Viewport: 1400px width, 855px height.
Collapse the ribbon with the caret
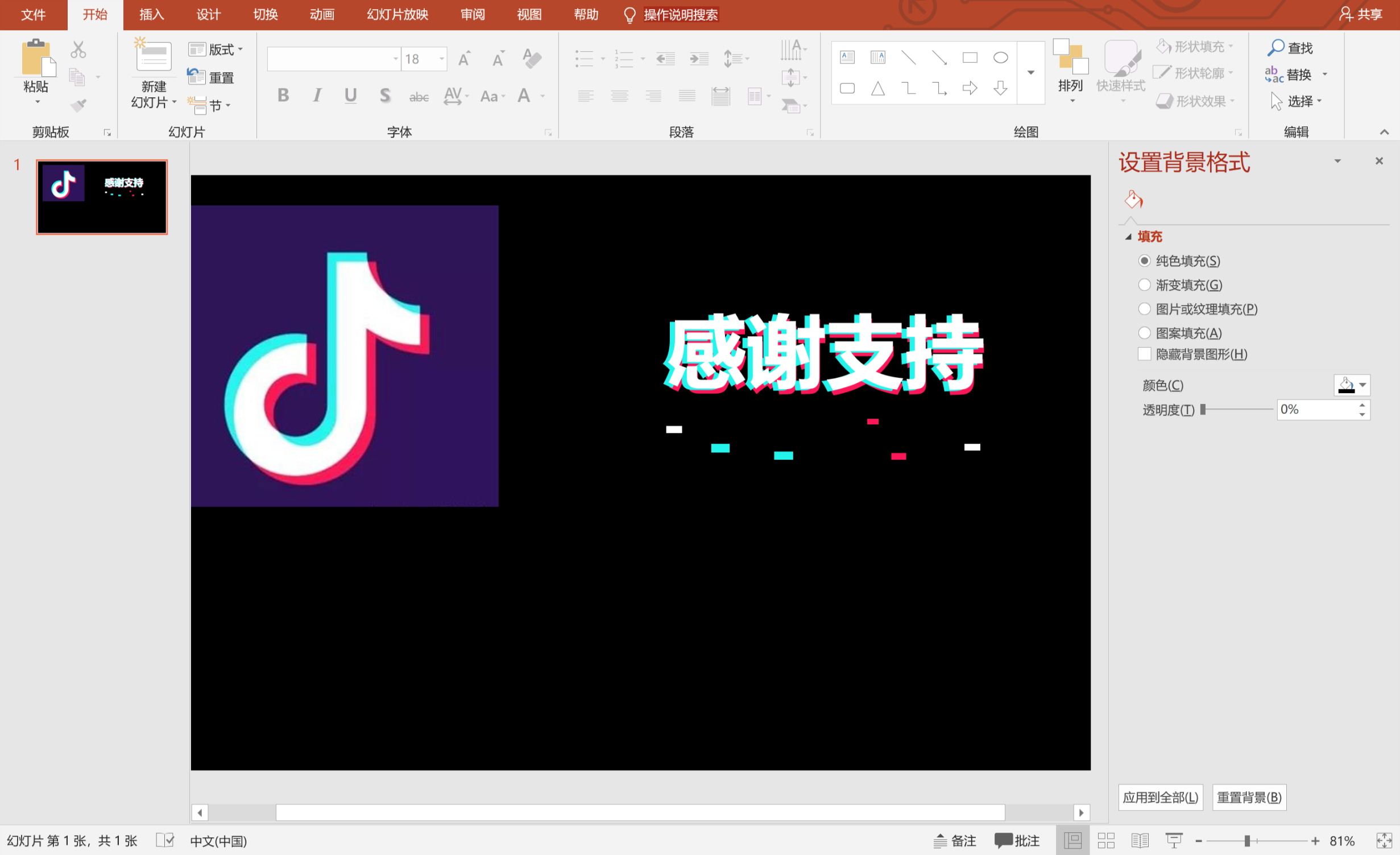[x=1384, y=132]
